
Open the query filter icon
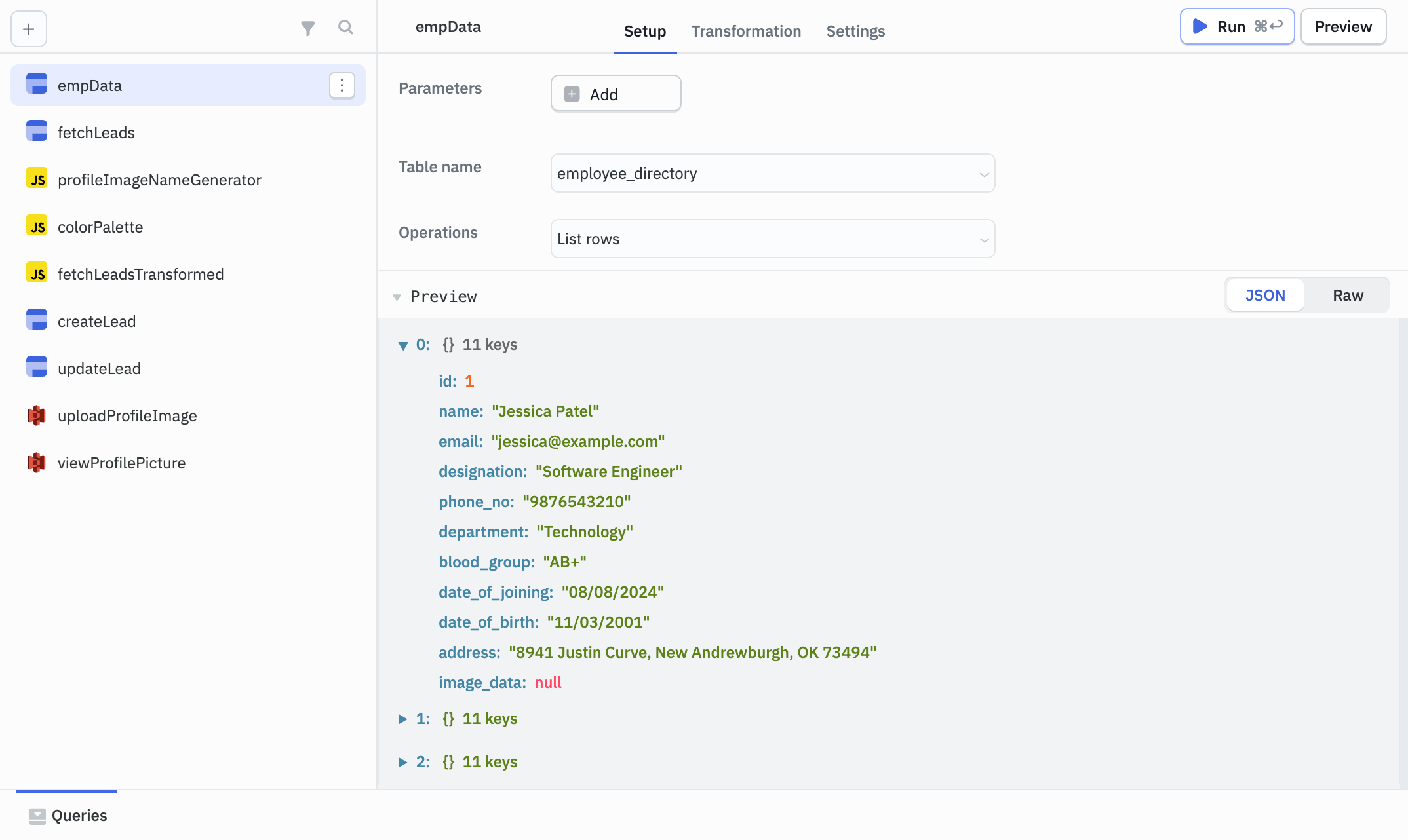308,28
